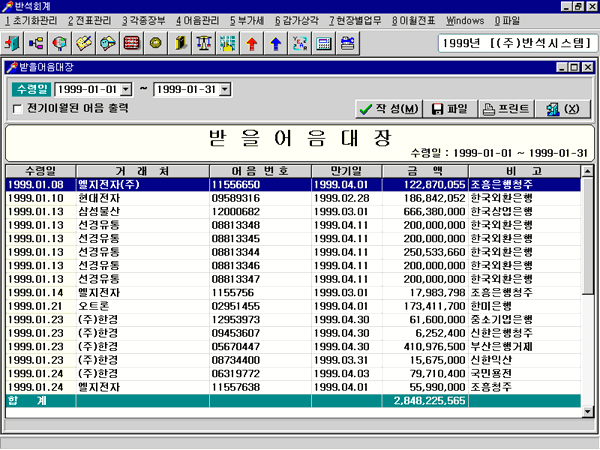600x450 pixels.
Task: Open the organization tree chart icon
Action: [38, 44]
